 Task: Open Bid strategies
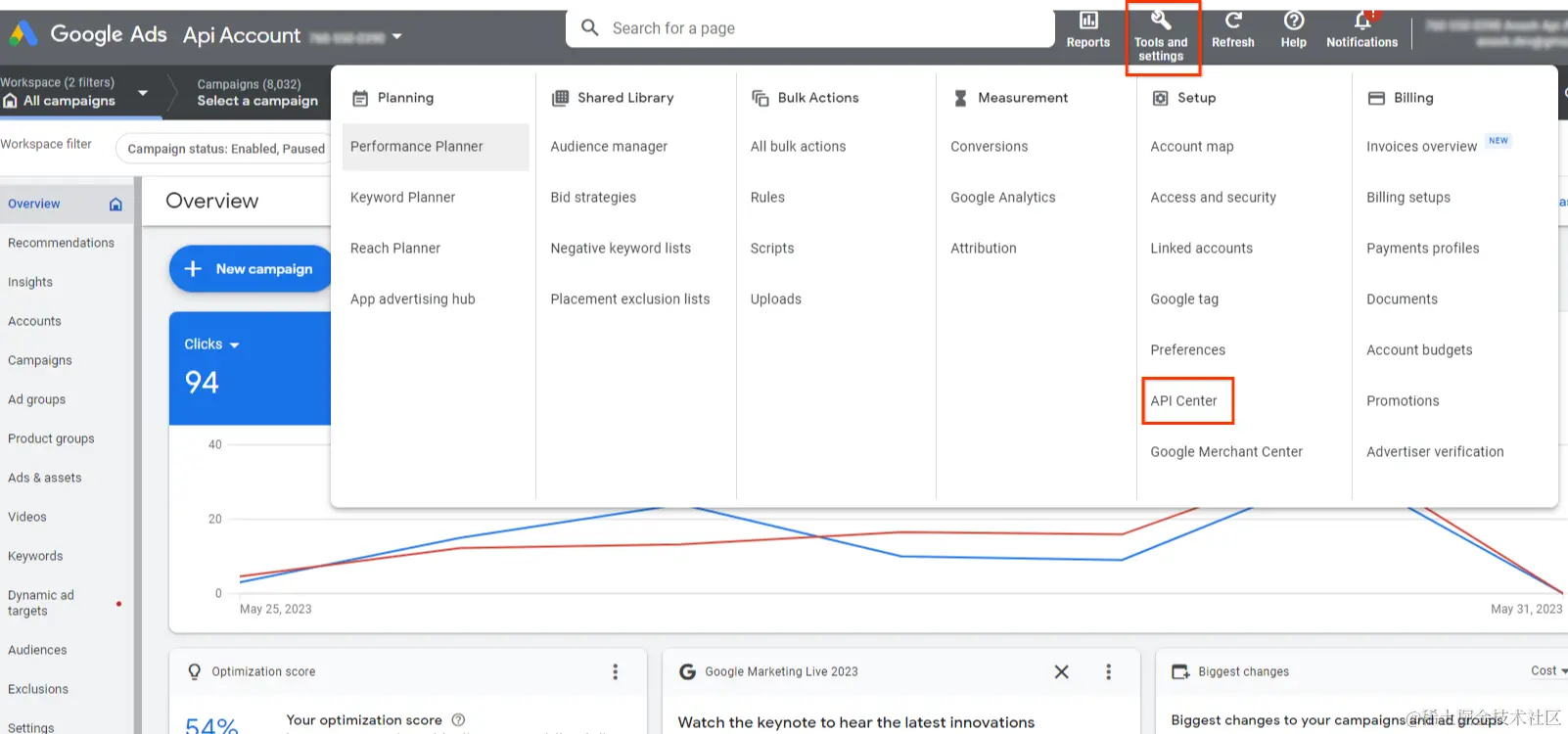(x=593, y=198)
